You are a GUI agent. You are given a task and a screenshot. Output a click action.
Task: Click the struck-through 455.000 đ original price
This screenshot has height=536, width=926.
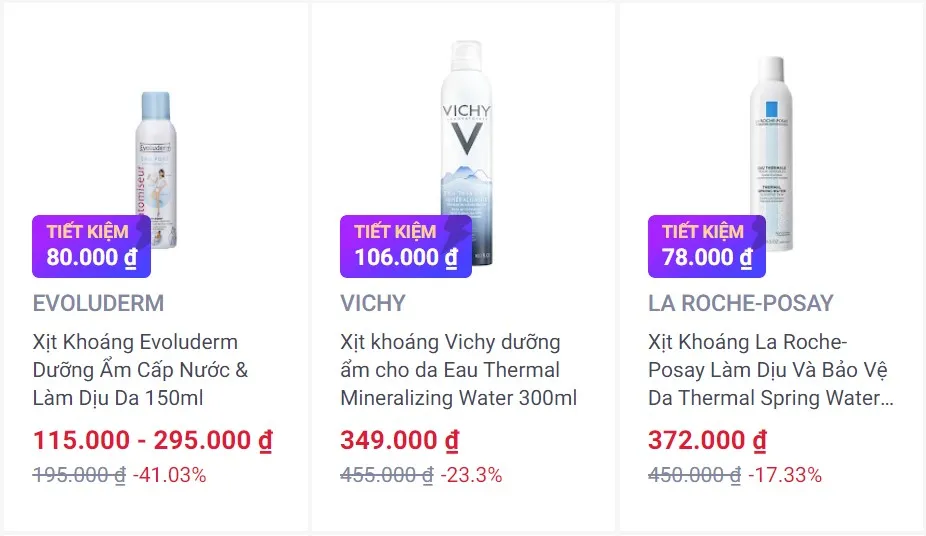[386, 475]
